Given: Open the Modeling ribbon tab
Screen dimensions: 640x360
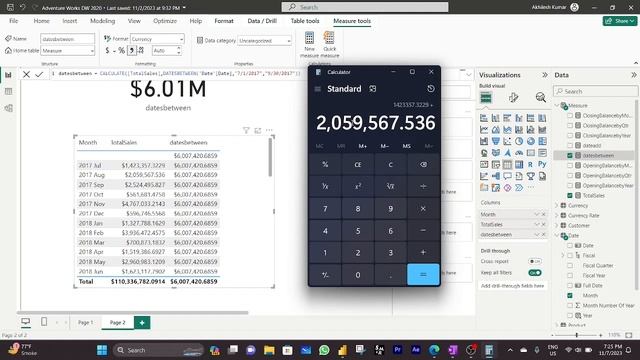Looking at the screenshot, I should pos(102,21).
